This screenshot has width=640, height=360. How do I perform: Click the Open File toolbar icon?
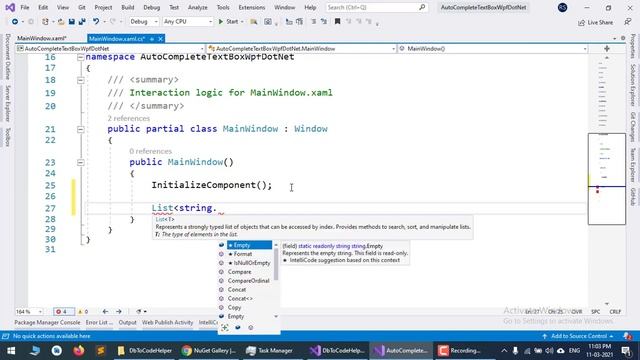pos(61,22)
